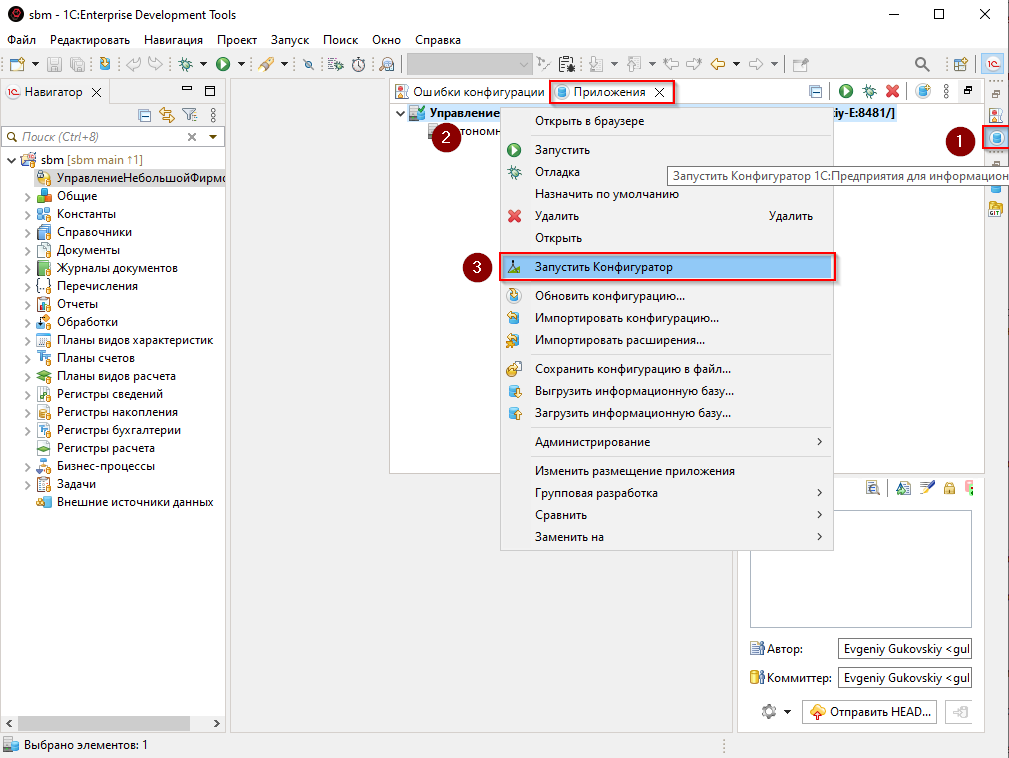Click the red Delete icon in Applications panel
Screen dimensions: 1009x758
click(892, 91)
